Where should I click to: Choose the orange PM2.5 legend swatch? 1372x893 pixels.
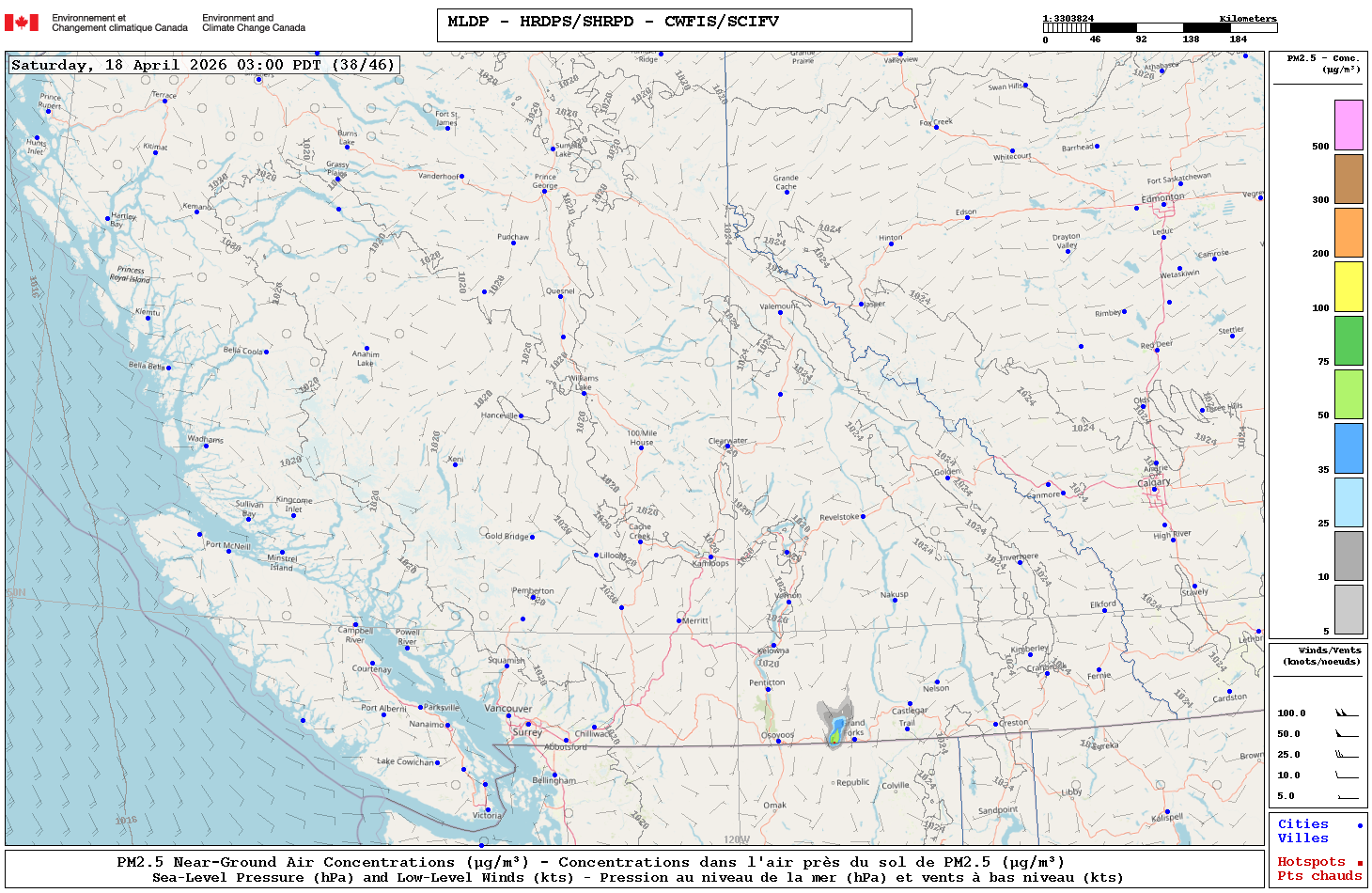tap(1349, 232)
